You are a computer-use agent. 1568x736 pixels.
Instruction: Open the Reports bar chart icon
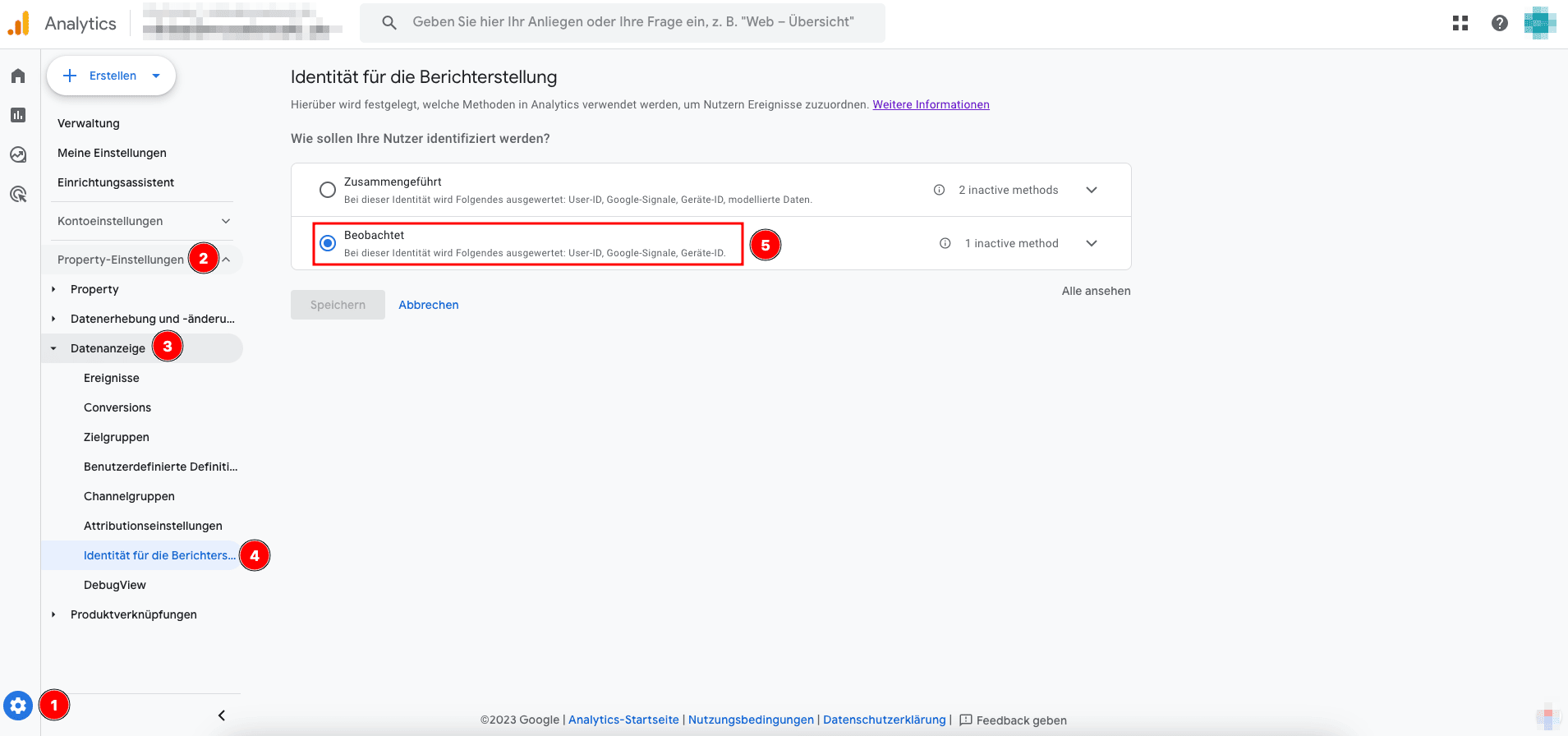pyautogui.click(x=18, y=115)
